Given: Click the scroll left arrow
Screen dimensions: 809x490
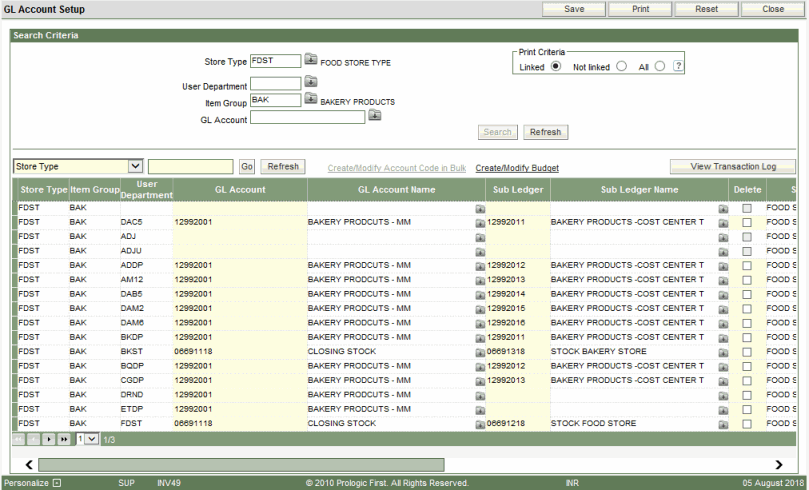Looking at the screenshot, I should pos(29,465).
